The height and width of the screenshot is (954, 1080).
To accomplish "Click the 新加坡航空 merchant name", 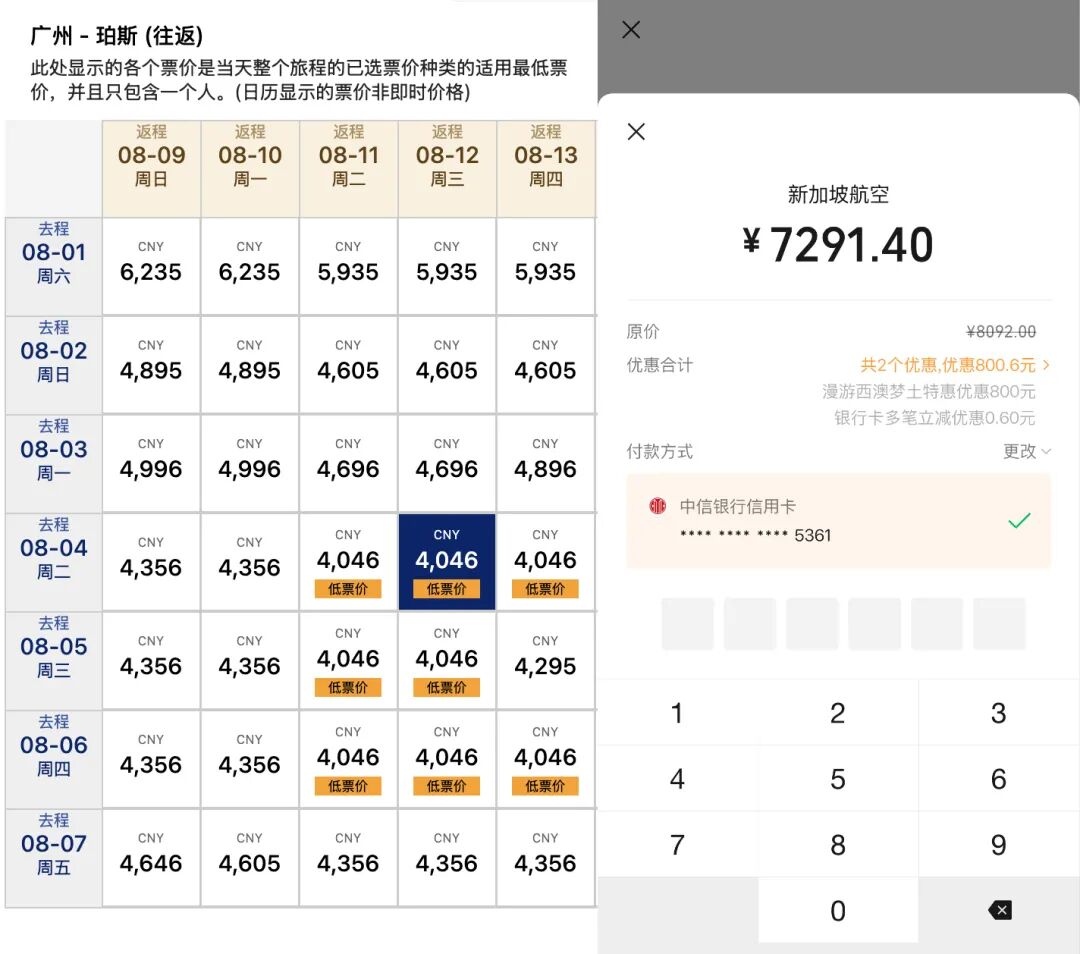I will (x=838, y=194).
